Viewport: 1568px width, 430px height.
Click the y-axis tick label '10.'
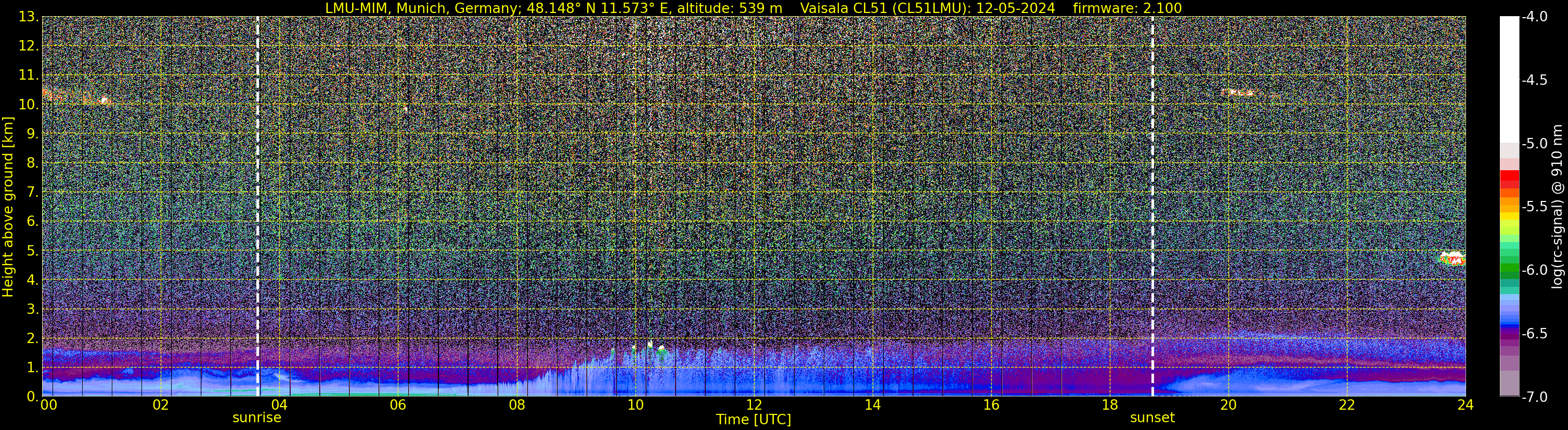point(29,105)
